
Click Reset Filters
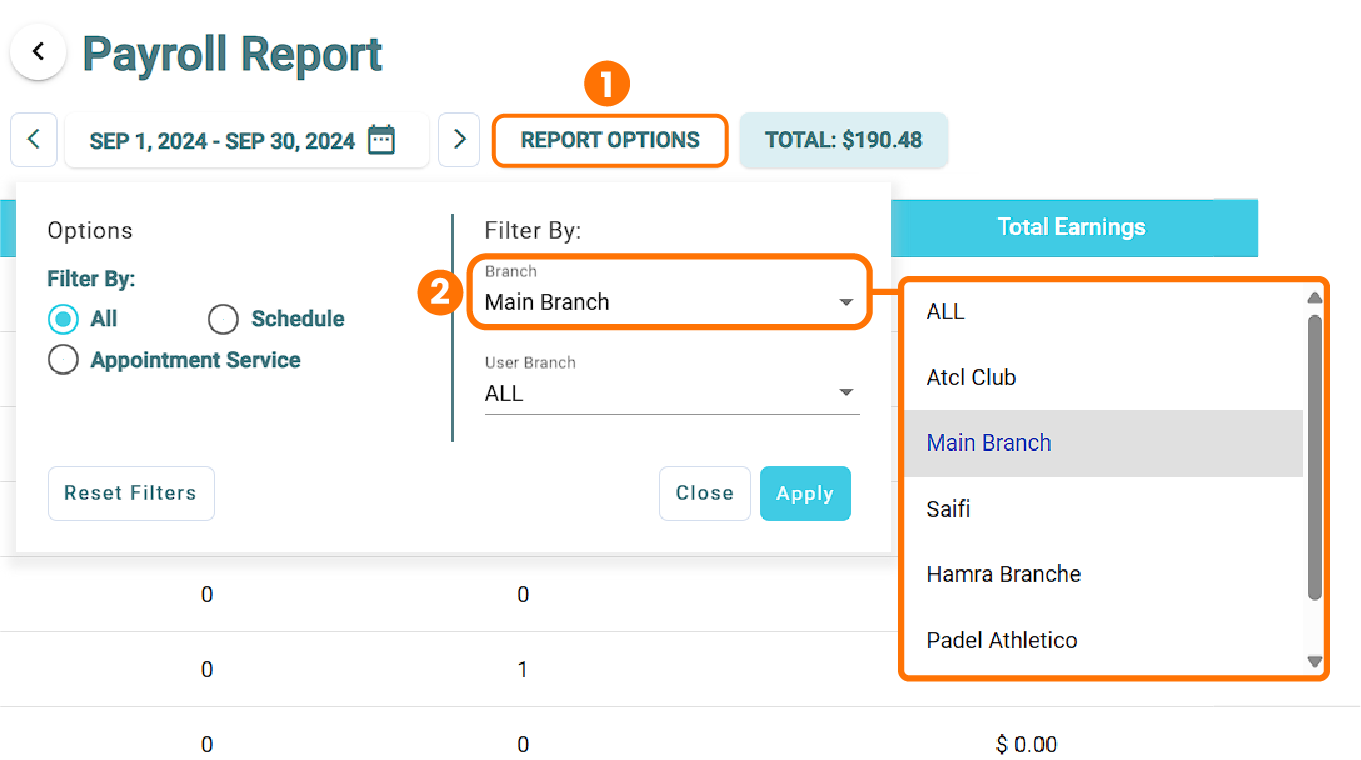click(x=130, y=493)
